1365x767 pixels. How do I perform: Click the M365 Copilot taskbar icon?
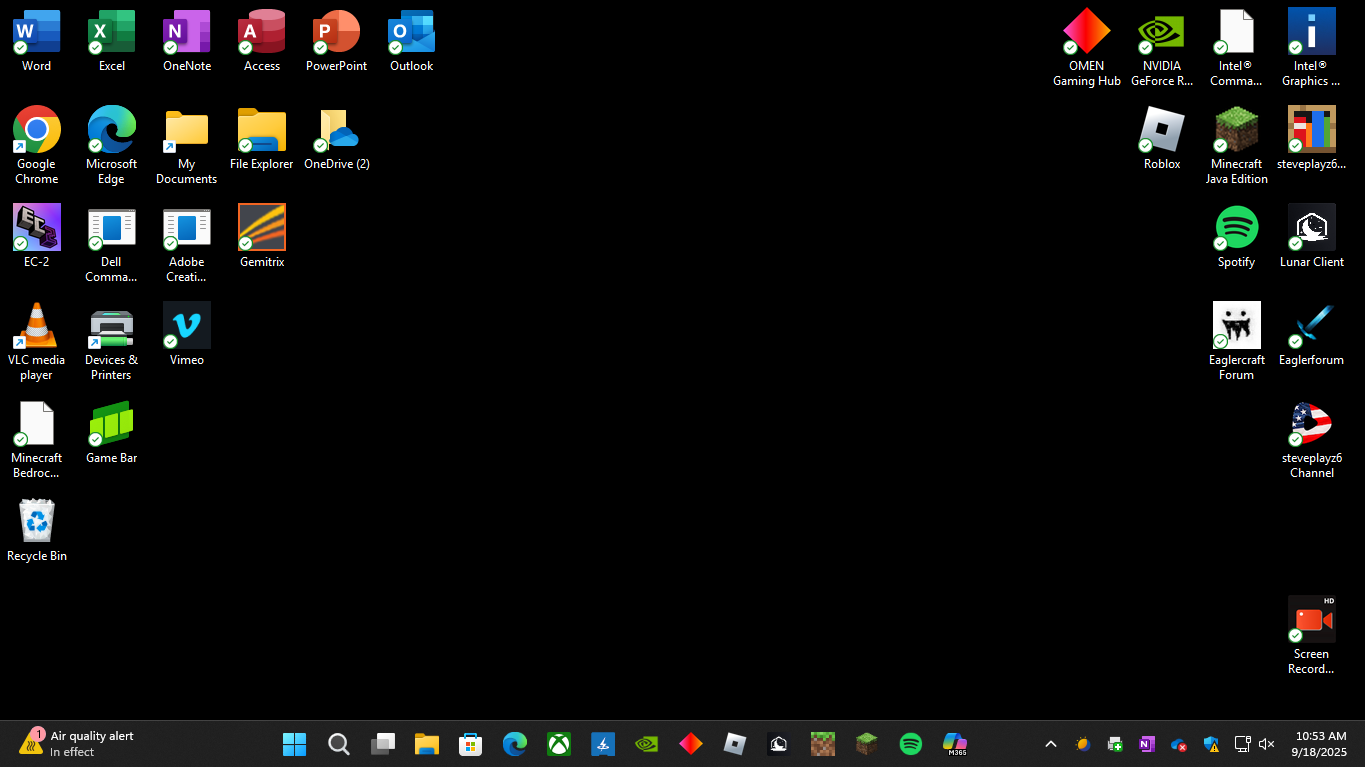point(954,744)
